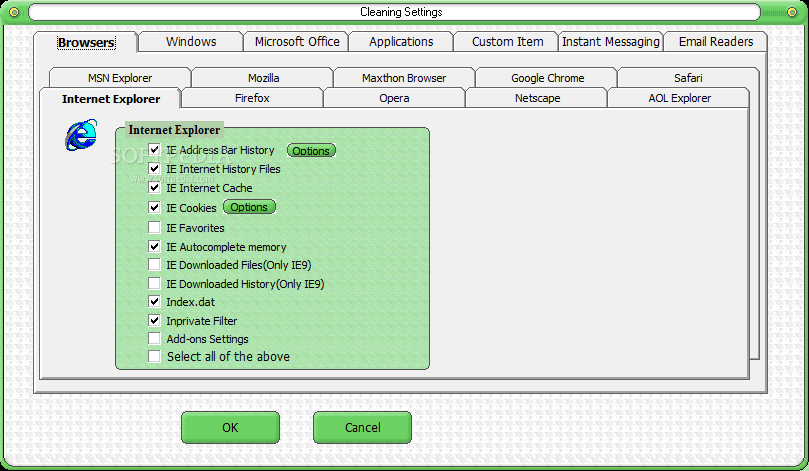Select the Applications tab
Viewport: 809px width, 471px height.
pos(401,42)
